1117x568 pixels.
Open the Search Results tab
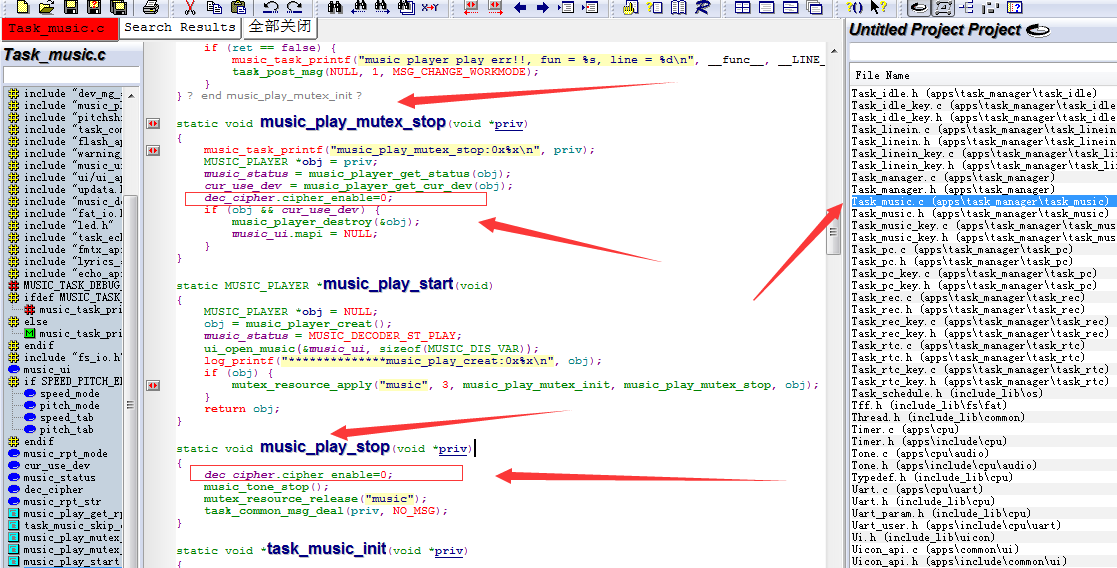pos(180,27)
